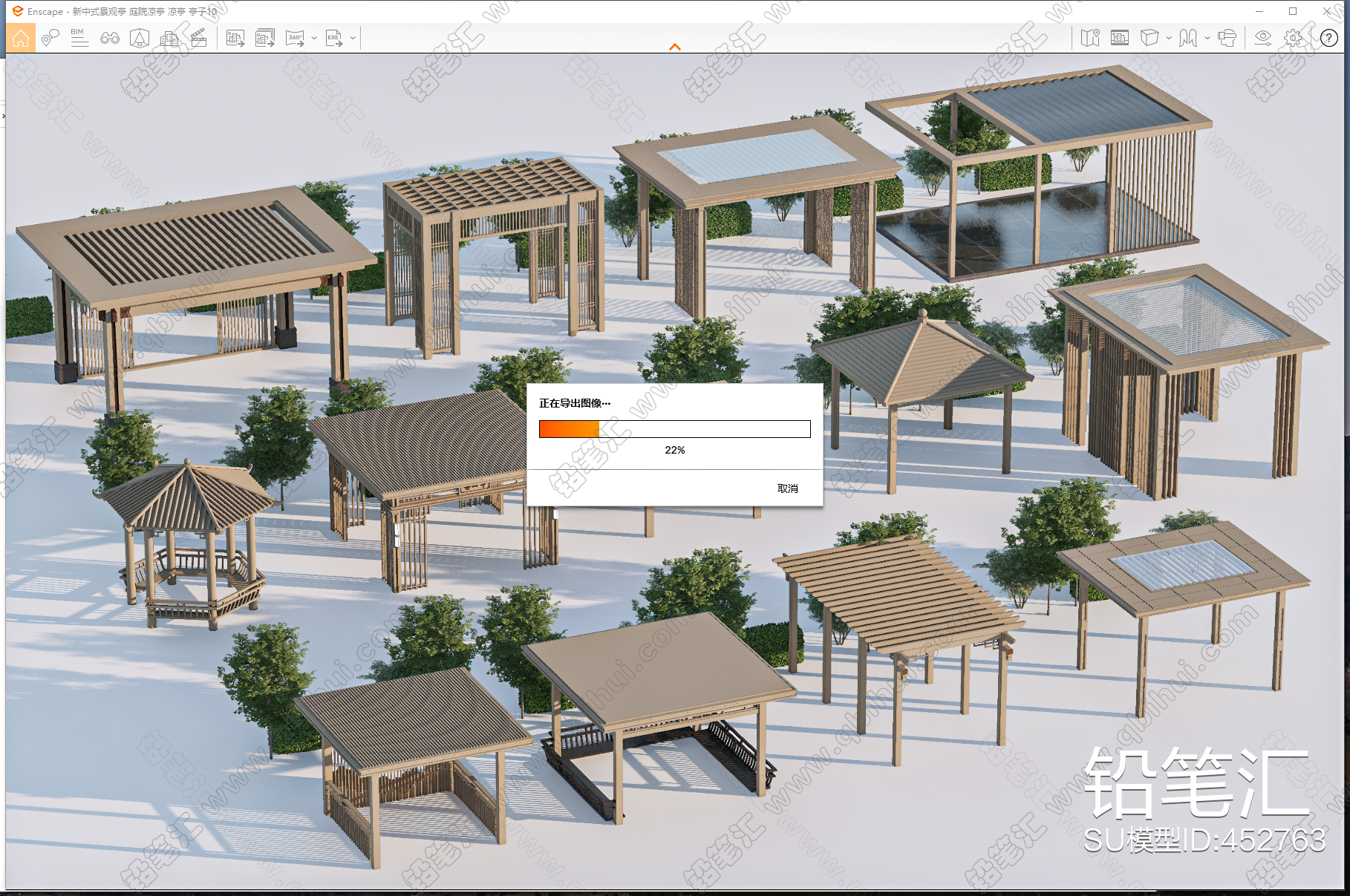Cancel the image export with 取消 button
The width and height of the screenshot is (1350, 896).
point(788,488)
